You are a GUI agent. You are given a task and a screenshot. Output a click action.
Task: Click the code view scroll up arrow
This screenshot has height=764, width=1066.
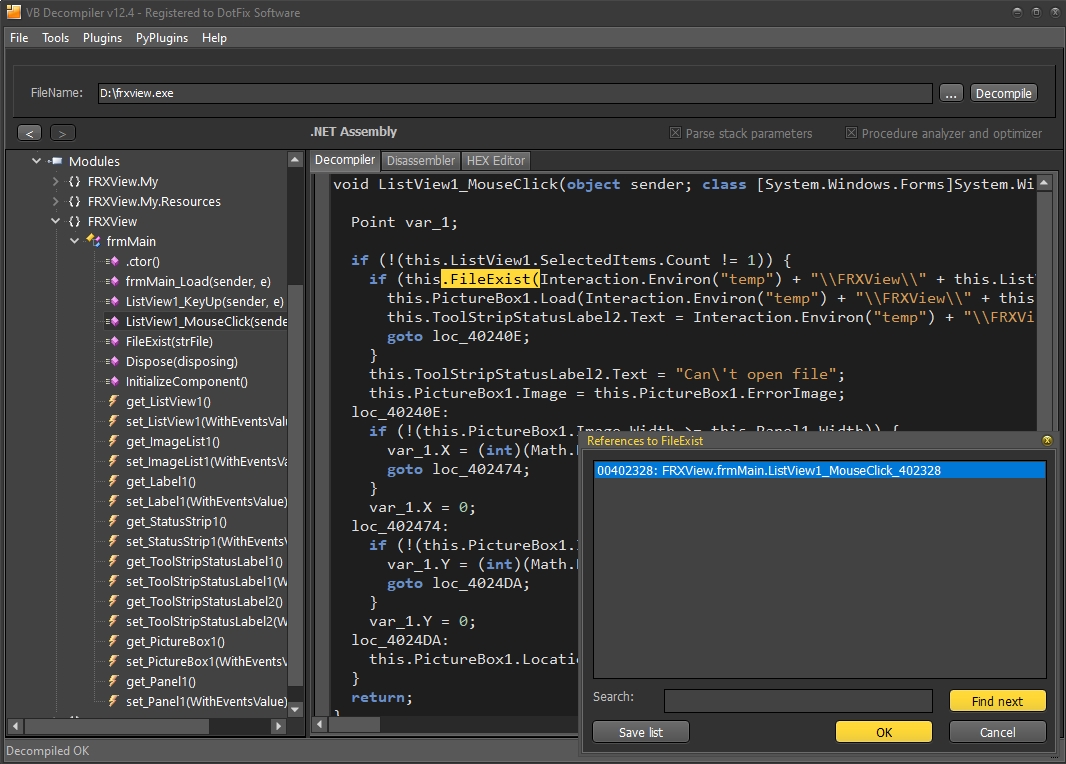[1044, 183]
